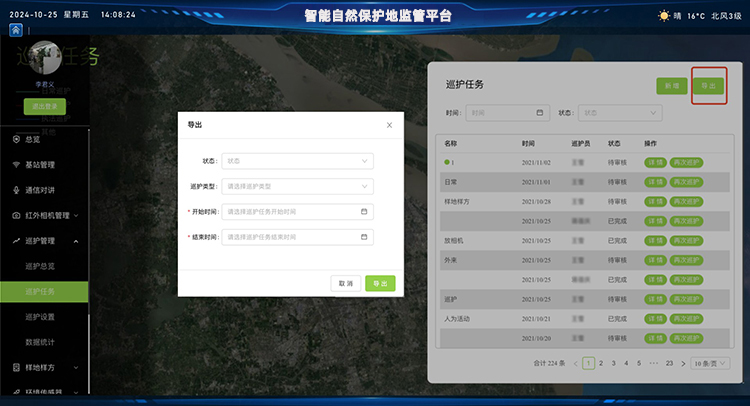The height and width of the screenshot is (406, 750).
Task: Go to page 5 in pagination
Action: click(639, 363)
